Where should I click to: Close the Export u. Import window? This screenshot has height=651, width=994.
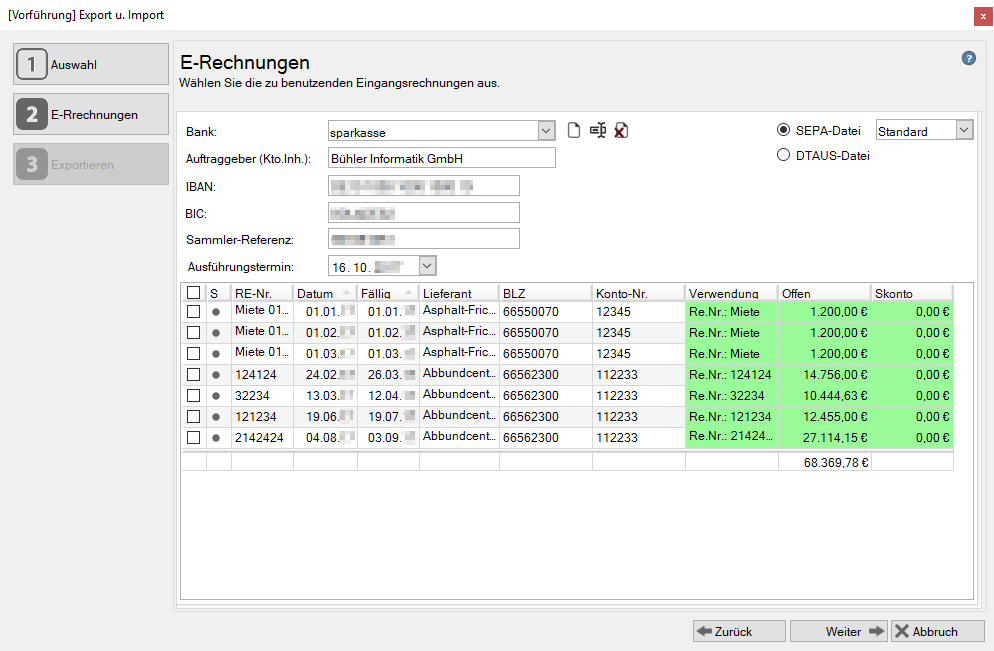click(x=983, y=16)
